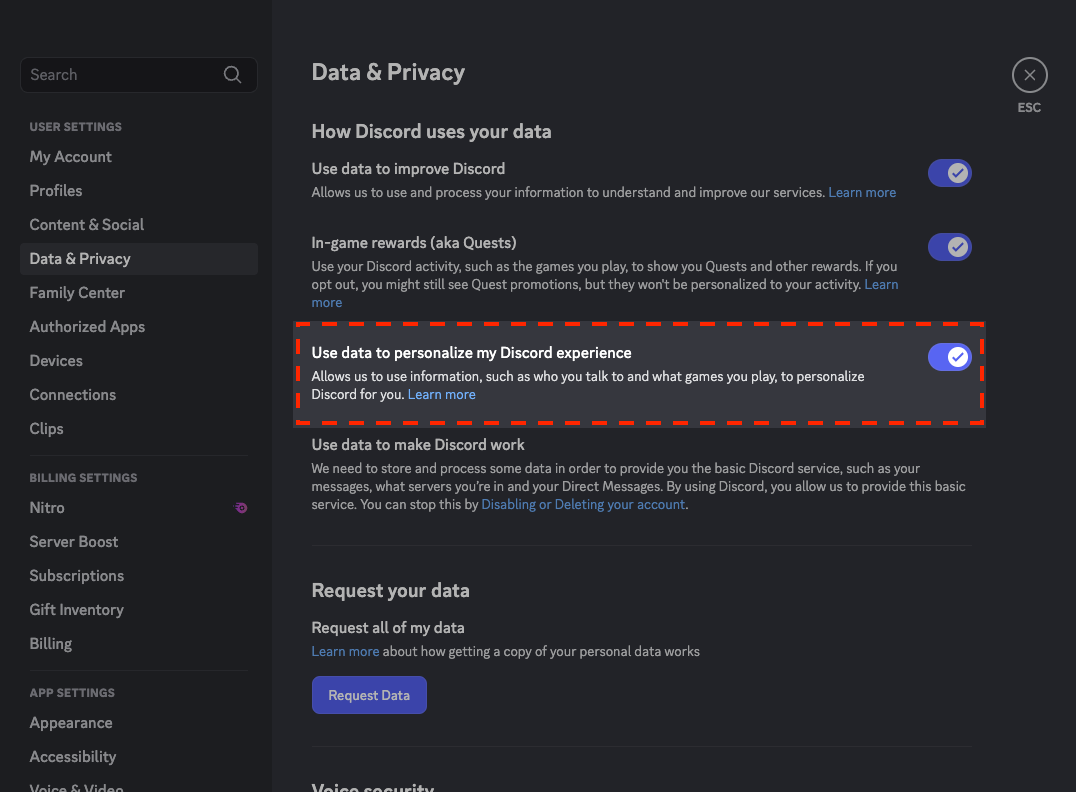Disable In-game rewards Quests toggle
Screen dimensions: 1076x792
949,247
